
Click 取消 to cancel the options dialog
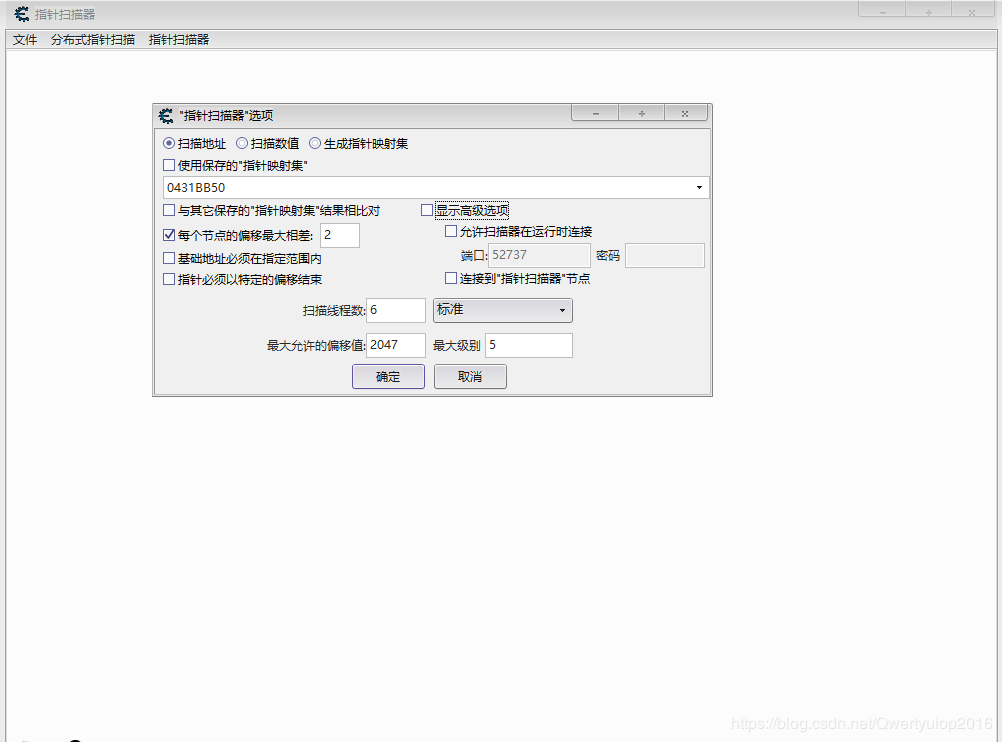click(470, 377)
